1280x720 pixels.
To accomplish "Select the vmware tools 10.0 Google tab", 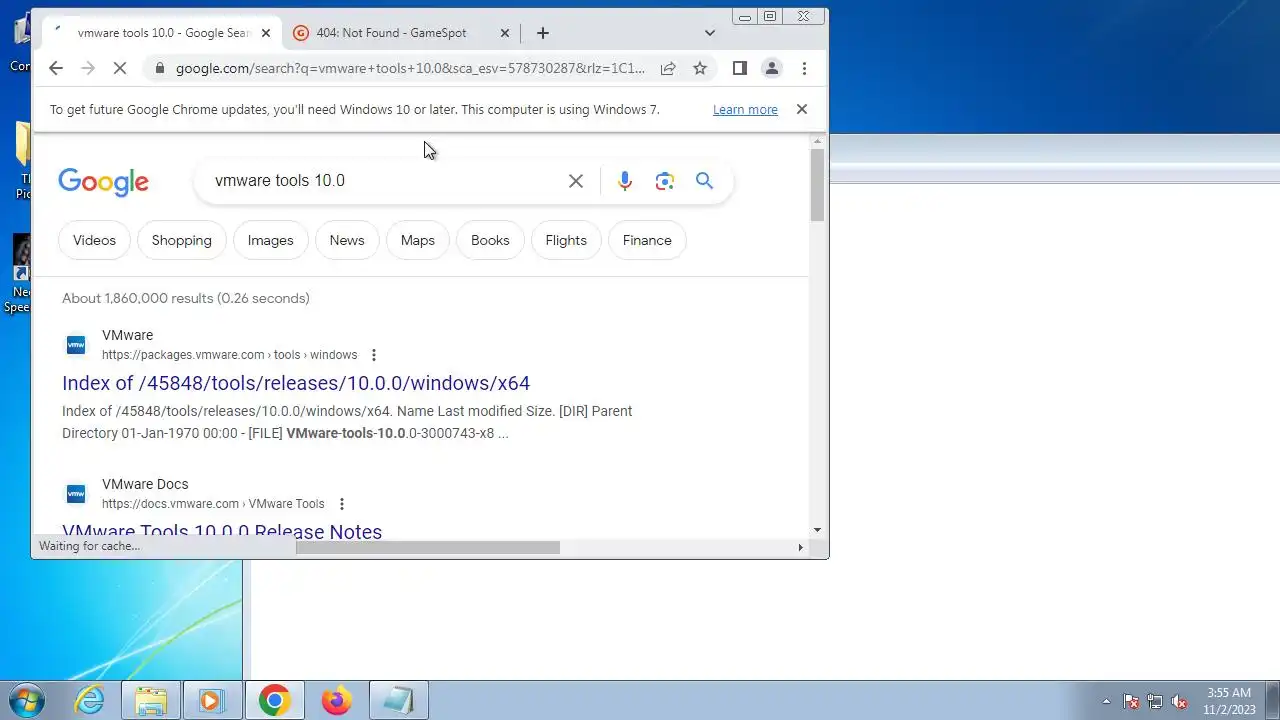I will (163, 33).
